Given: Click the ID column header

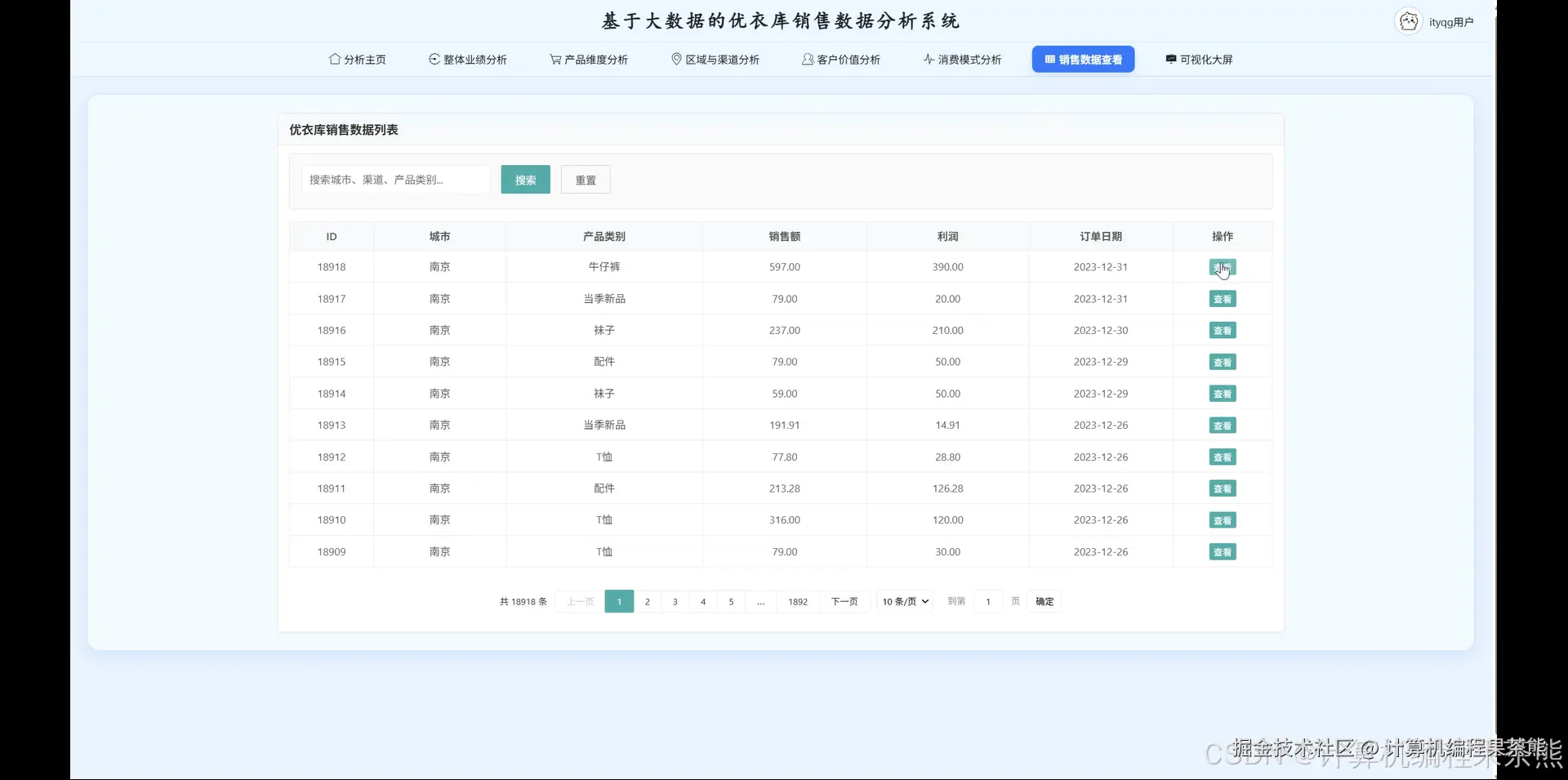Looking at the screenshot, I should [332, 237].
